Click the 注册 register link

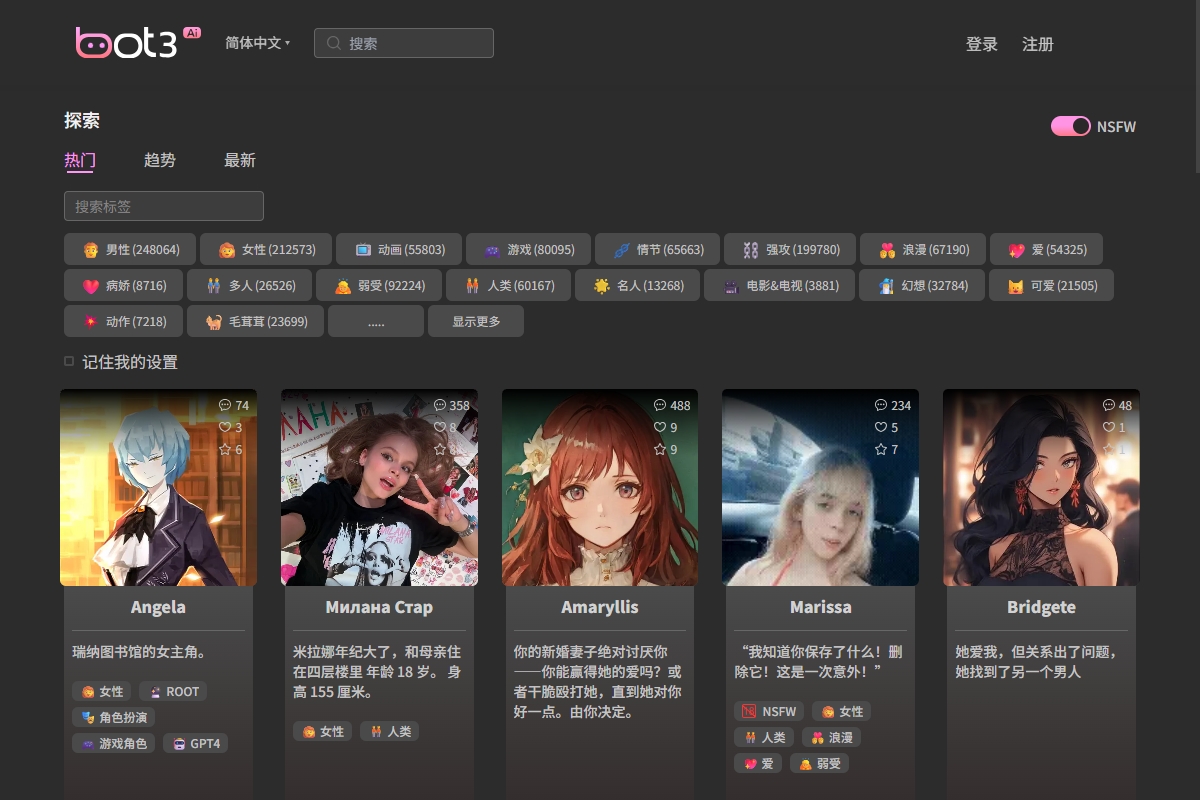[1038, 44]
